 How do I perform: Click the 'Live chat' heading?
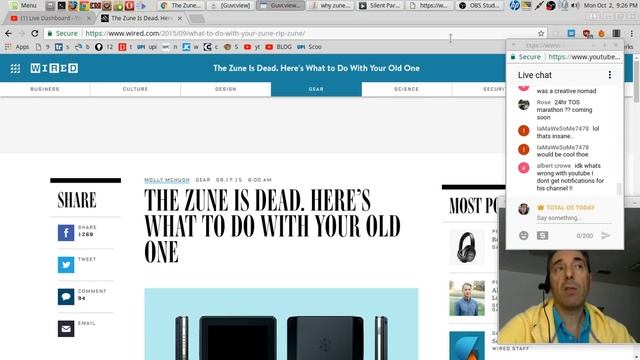[535, 75]
